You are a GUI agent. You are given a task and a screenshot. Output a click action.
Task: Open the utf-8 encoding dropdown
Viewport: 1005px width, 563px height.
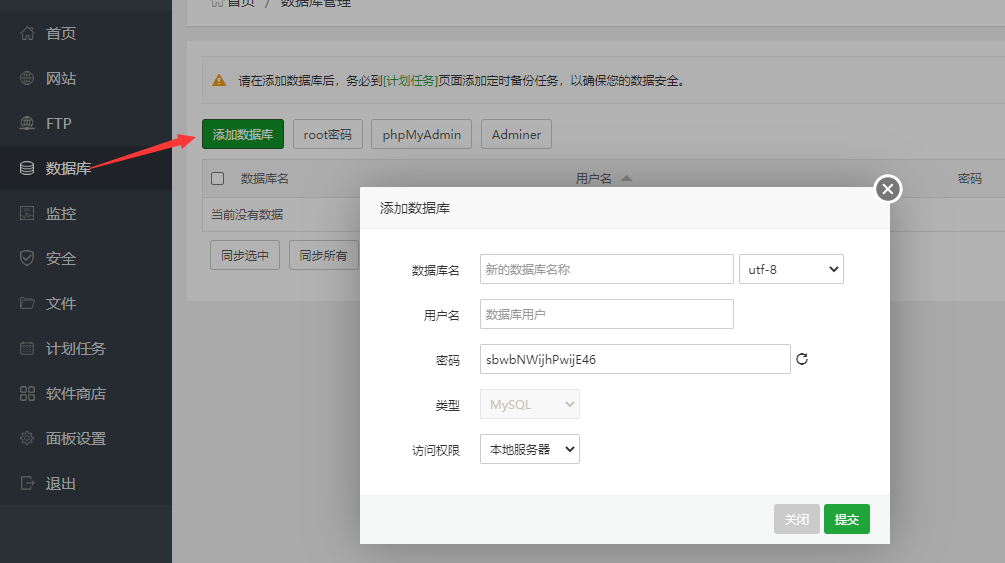click(790, 269)
